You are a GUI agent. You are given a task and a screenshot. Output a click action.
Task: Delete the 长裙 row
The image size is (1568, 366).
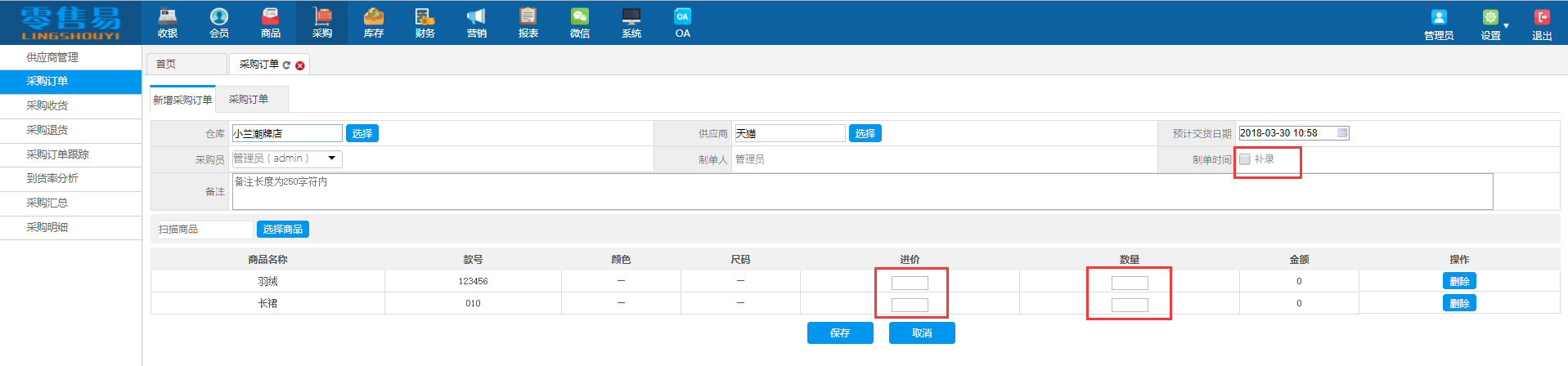(1459, 303)
